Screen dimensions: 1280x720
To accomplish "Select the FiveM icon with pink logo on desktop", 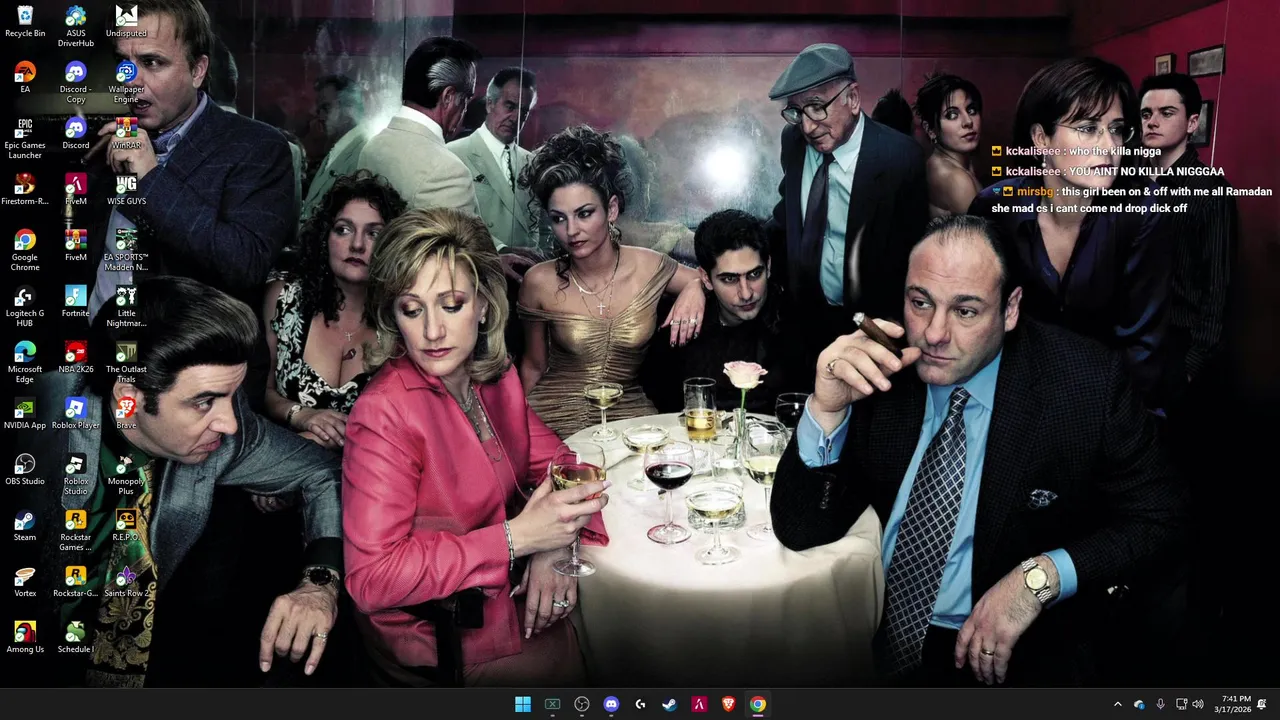I will (75, 189).
